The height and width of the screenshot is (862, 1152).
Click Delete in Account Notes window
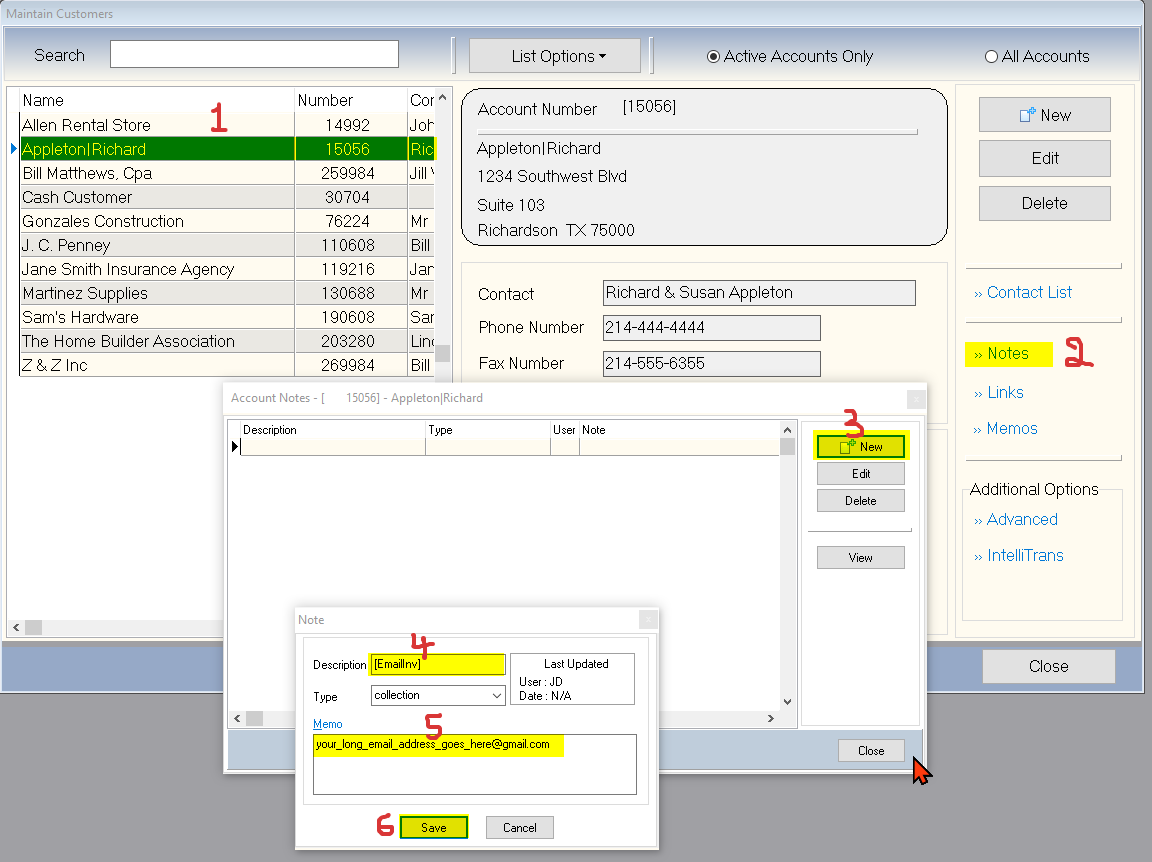coord(861,501)
